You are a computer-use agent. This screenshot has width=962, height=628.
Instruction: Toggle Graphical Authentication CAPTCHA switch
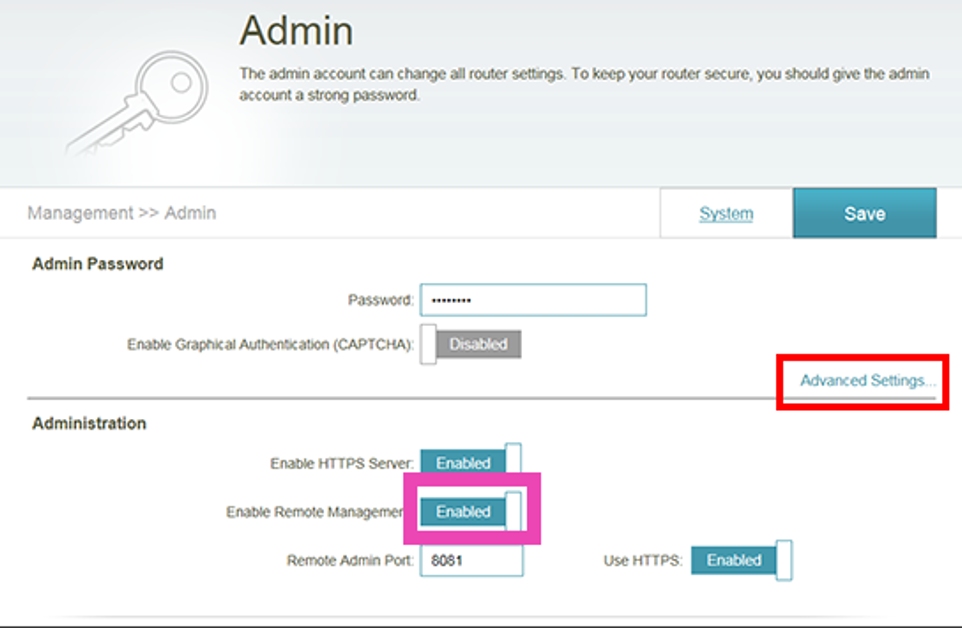[x=470, y=344]
